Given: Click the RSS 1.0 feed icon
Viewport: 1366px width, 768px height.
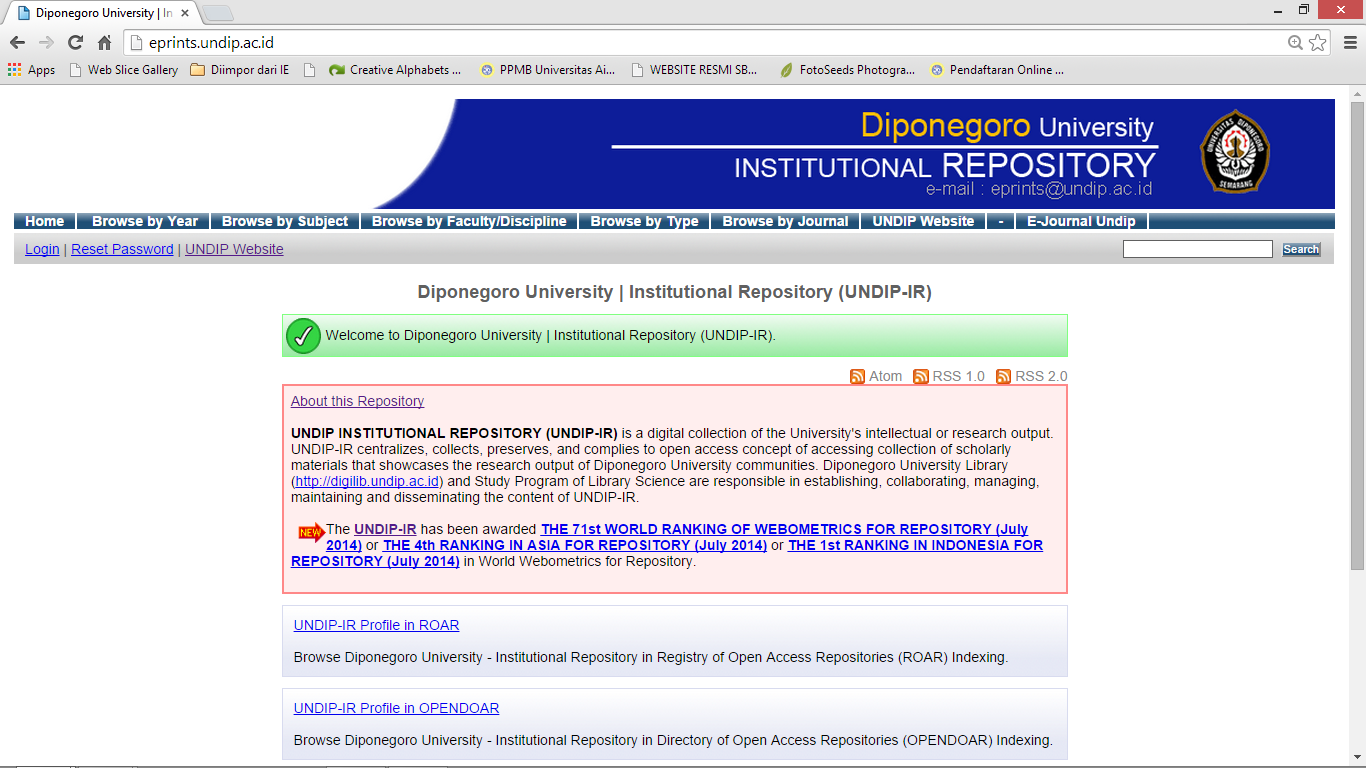Looking at the screenshot, I should pos(920,376).
